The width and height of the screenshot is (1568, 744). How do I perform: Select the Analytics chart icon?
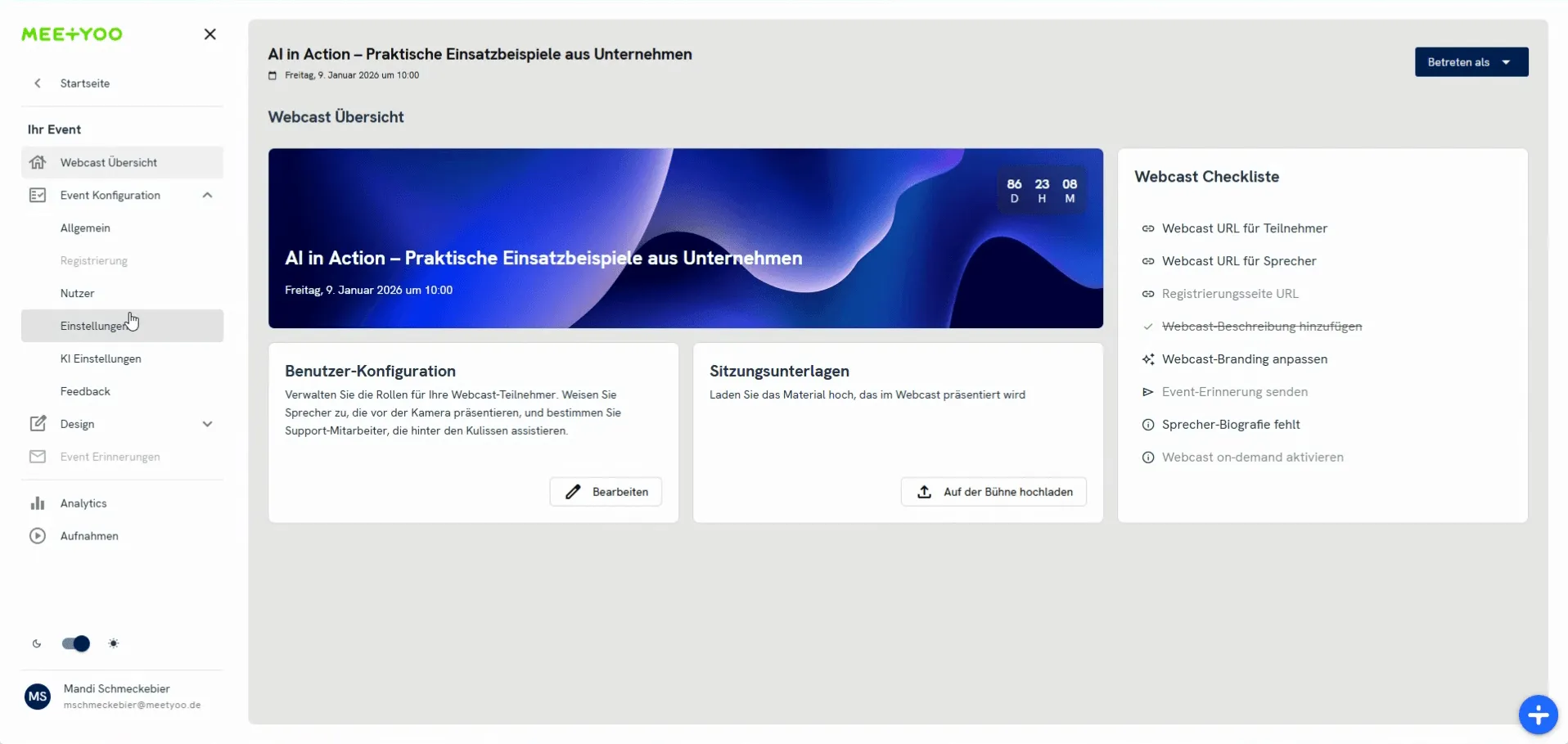coord(38,503)
